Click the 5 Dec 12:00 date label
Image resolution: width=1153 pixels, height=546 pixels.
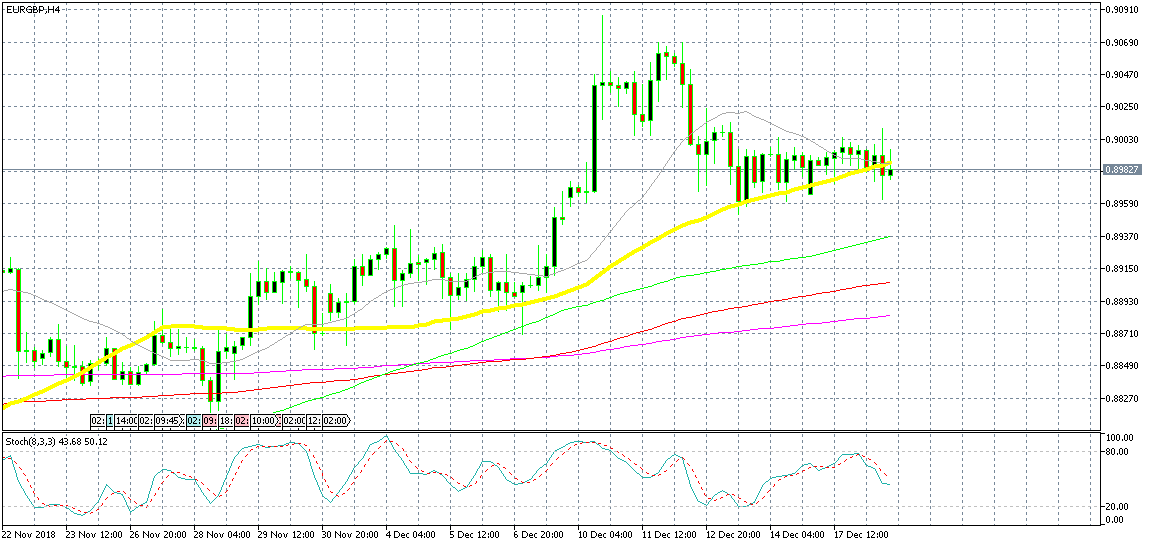pyautogui.click(x=474, y=535)
